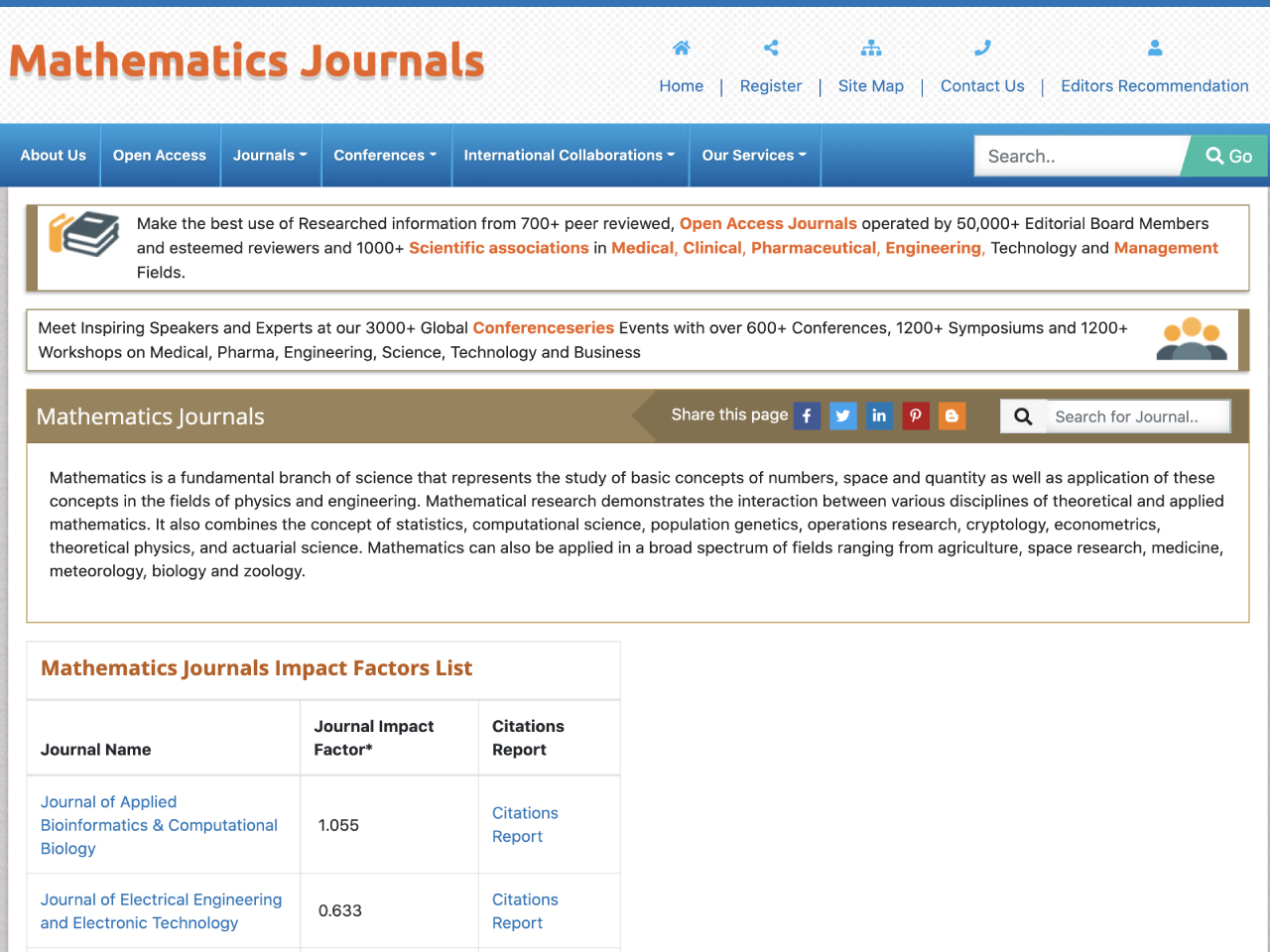Image resolution: width=1270 pixels, height=952 pixels.
Task: Open the Medical link
Action: point(643,248)
